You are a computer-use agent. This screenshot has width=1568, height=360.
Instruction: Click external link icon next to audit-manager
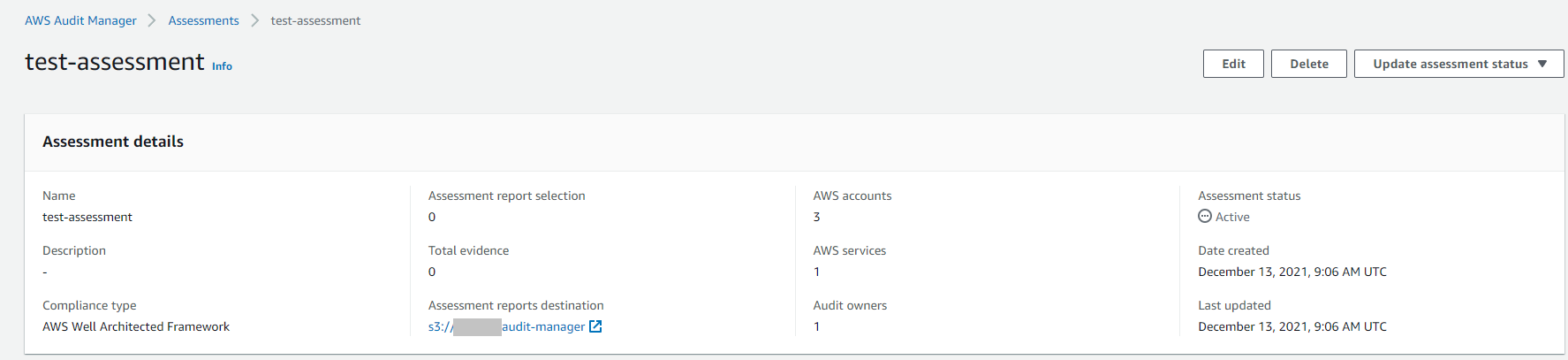pyautogui.click(x=595, y=326)
